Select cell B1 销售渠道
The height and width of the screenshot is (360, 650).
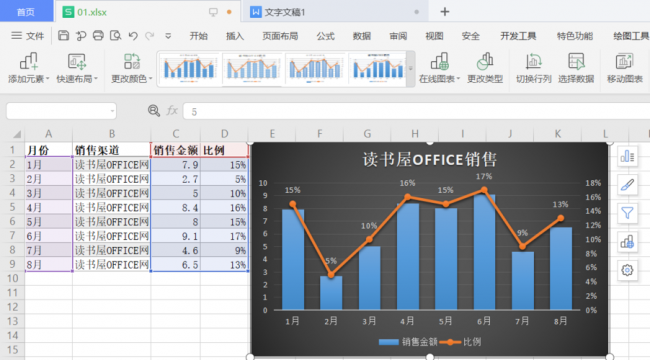(x=112, y=150)
